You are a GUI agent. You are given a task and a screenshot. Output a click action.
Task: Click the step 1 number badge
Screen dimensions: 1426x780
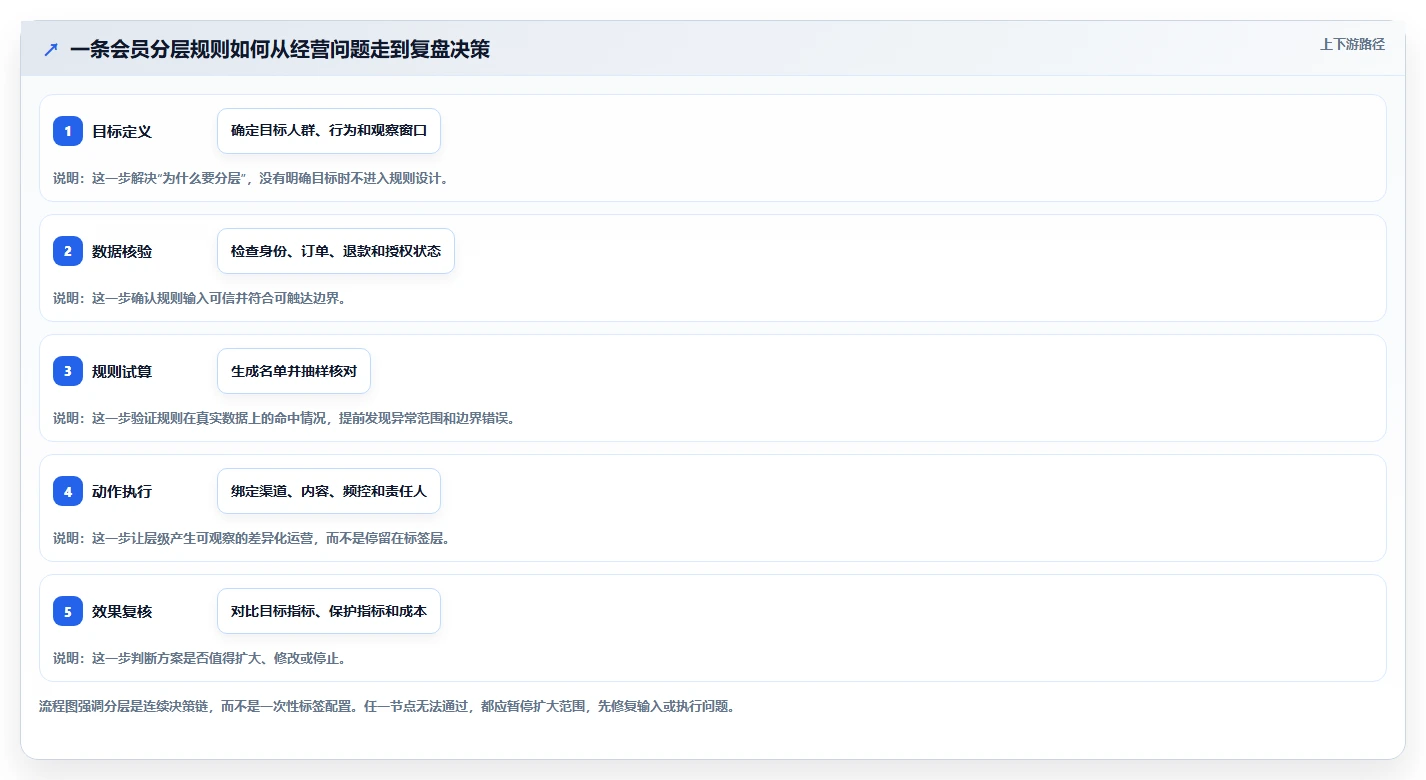68,131
